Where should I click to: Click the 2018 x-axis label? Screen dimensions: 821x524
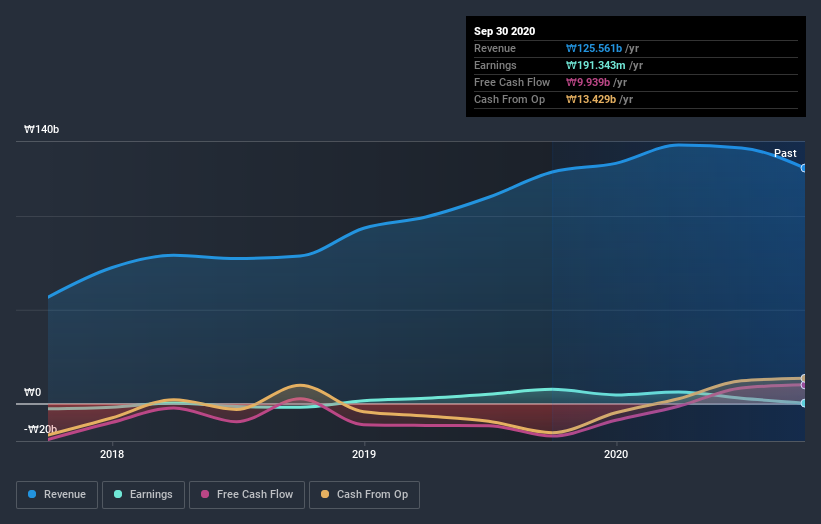coord(112,454)
